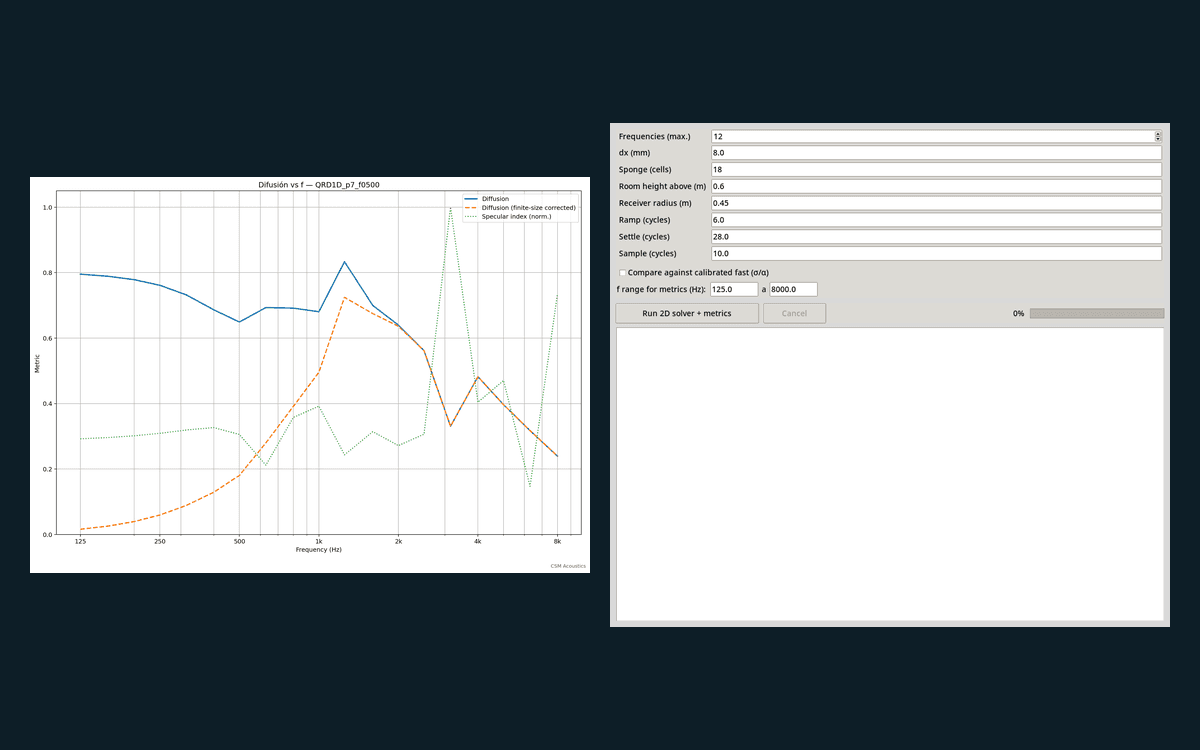
Task: Select the Ramp (cycles) input field
Action: pyautogui.click(x=936, y=220)
